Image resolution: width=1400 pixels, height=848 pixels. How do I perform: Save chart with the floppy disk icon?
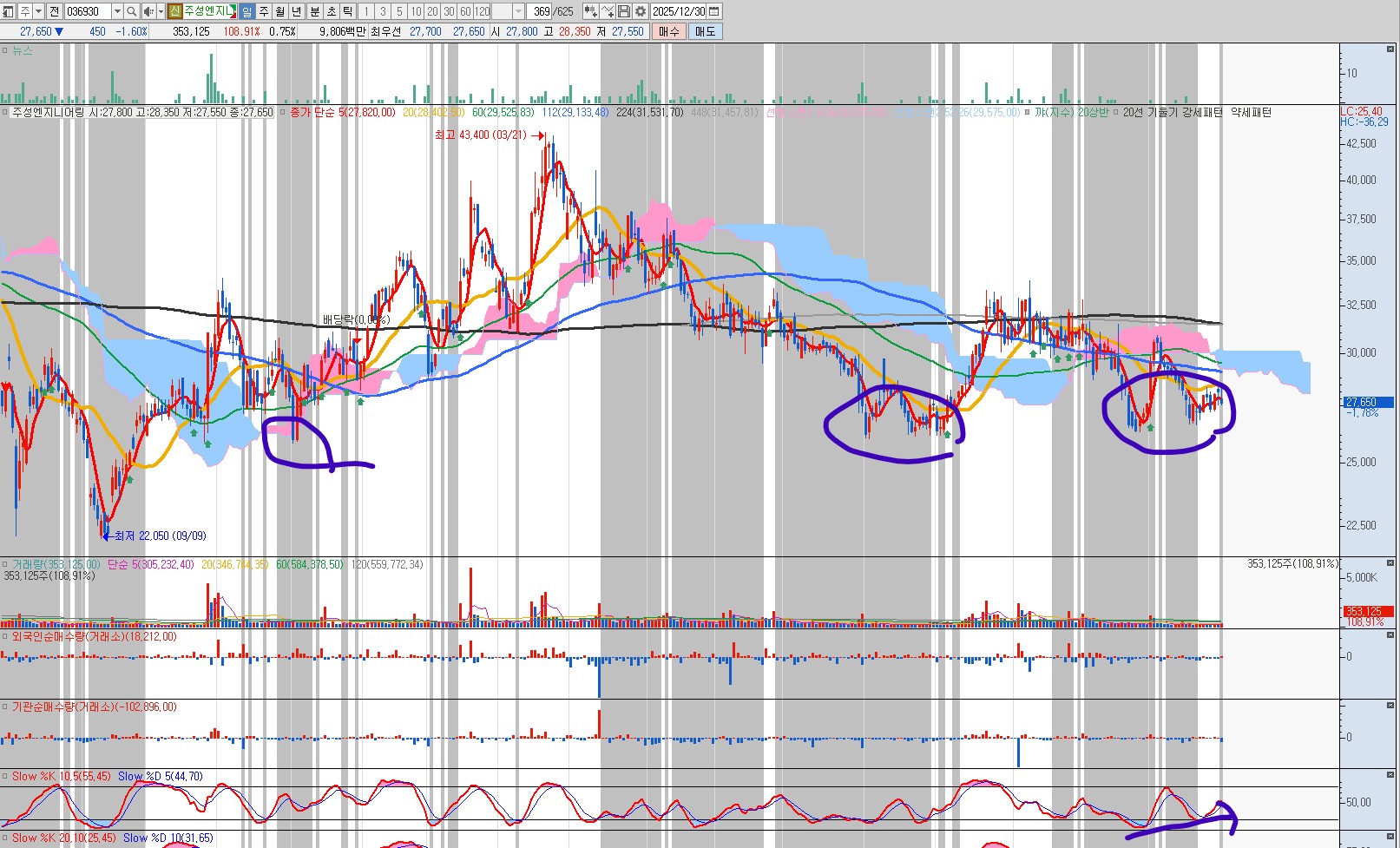pos(624,11)
